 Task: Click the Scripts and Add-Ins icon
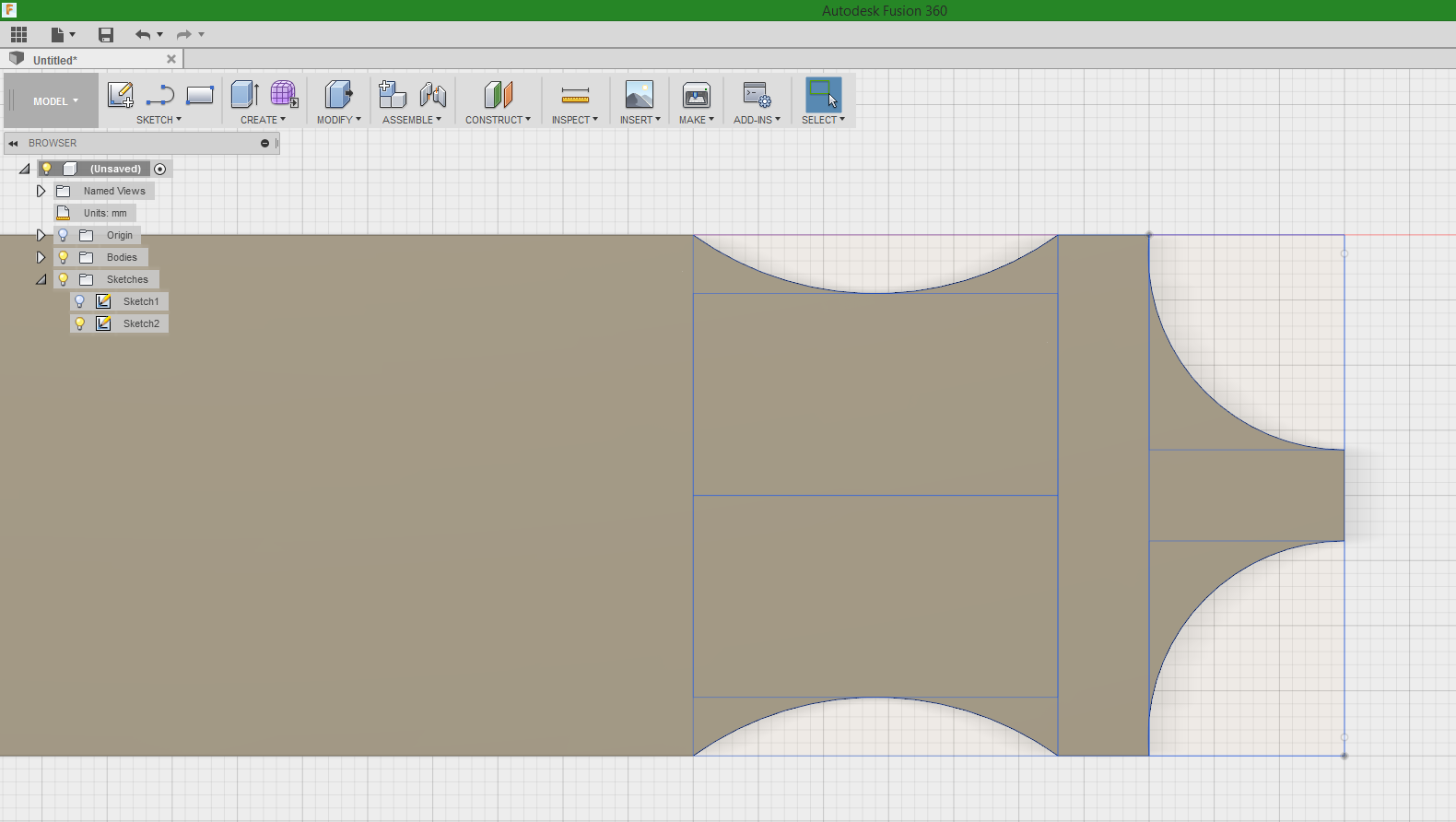757,94
